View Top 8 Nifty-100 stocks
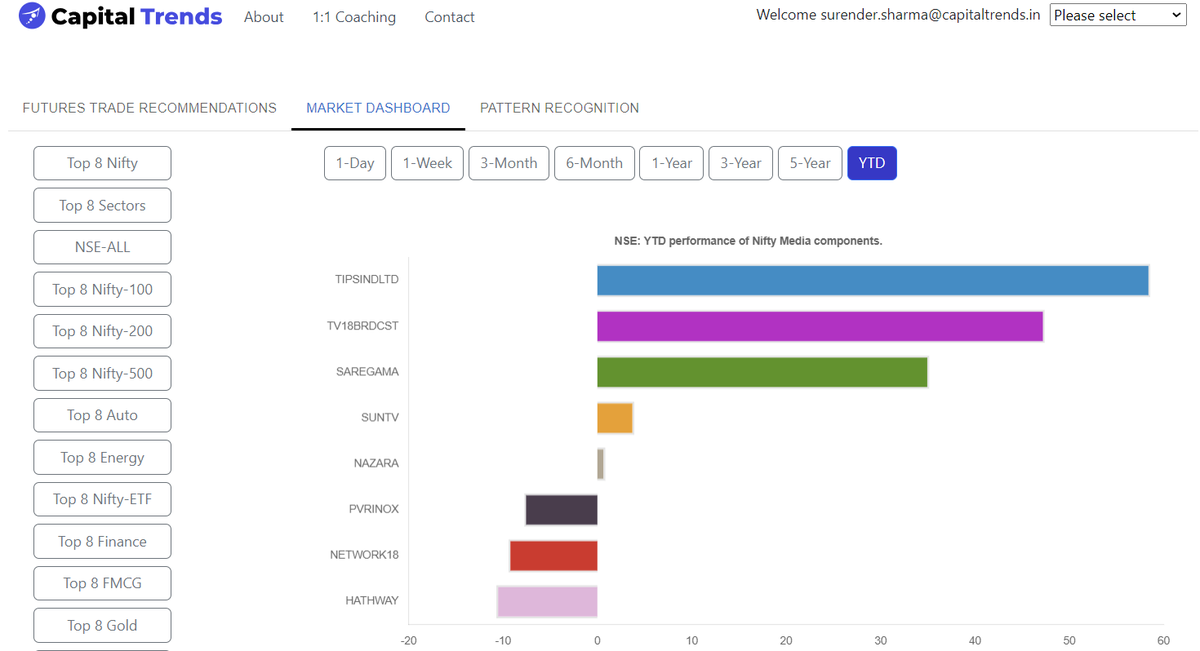The width and height of the screenshot is (1200, 651). click(102, 289)
